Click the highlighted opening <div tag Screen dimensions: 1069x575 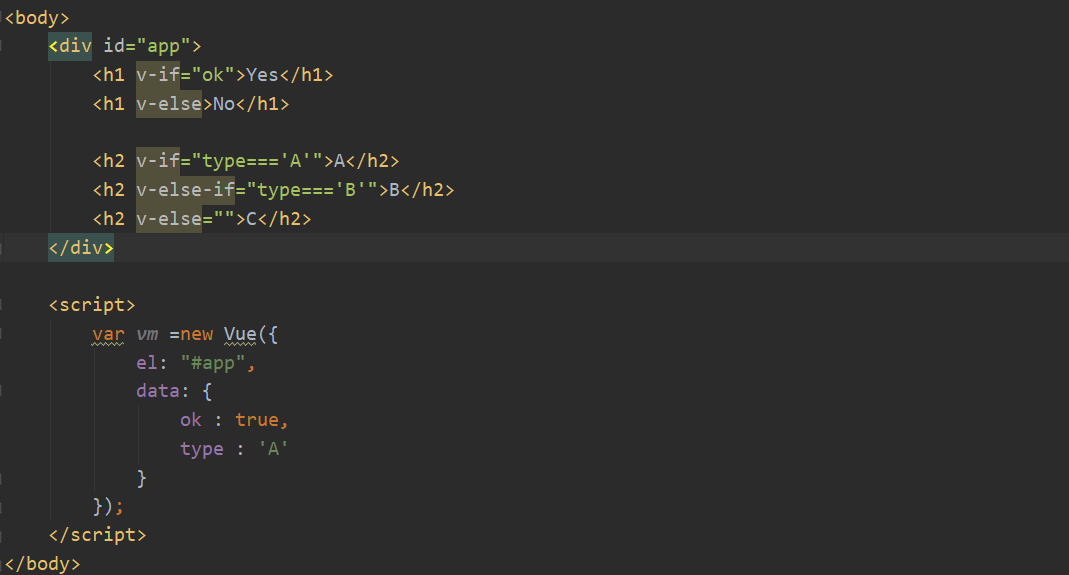coord(70,46)
